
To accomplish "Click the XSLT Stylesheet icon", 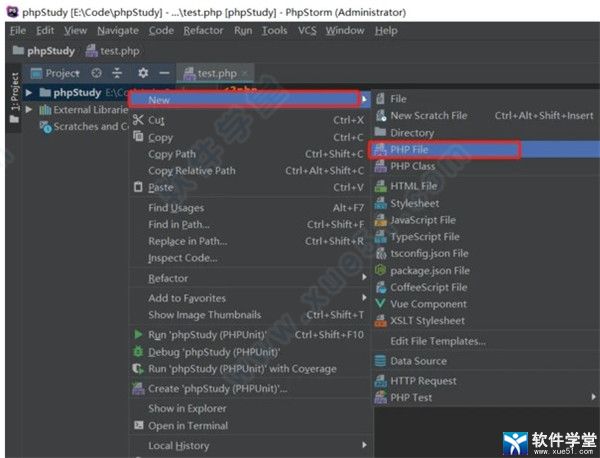I will pos(380,321).
